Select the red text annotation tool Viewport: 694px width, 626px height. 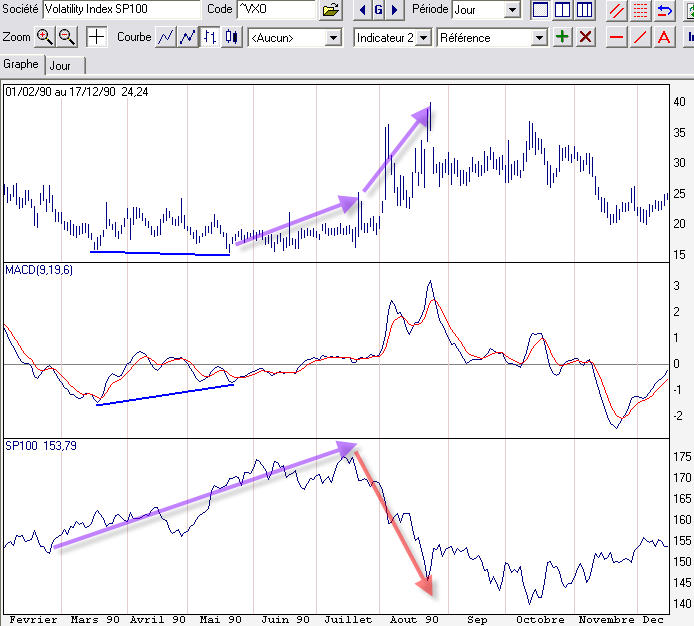pos(664,37)
